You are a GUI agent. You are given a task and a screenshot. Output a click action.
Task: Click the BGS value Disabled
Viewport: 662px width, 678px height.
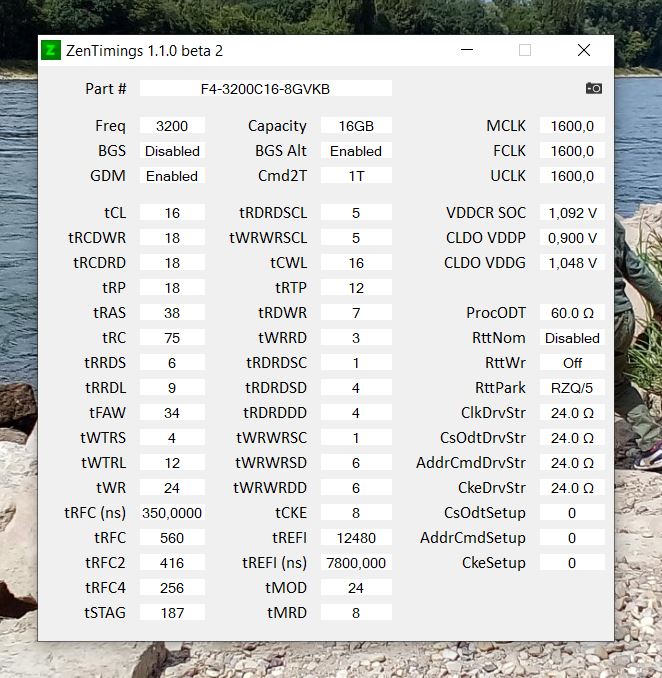click(172, 151)
